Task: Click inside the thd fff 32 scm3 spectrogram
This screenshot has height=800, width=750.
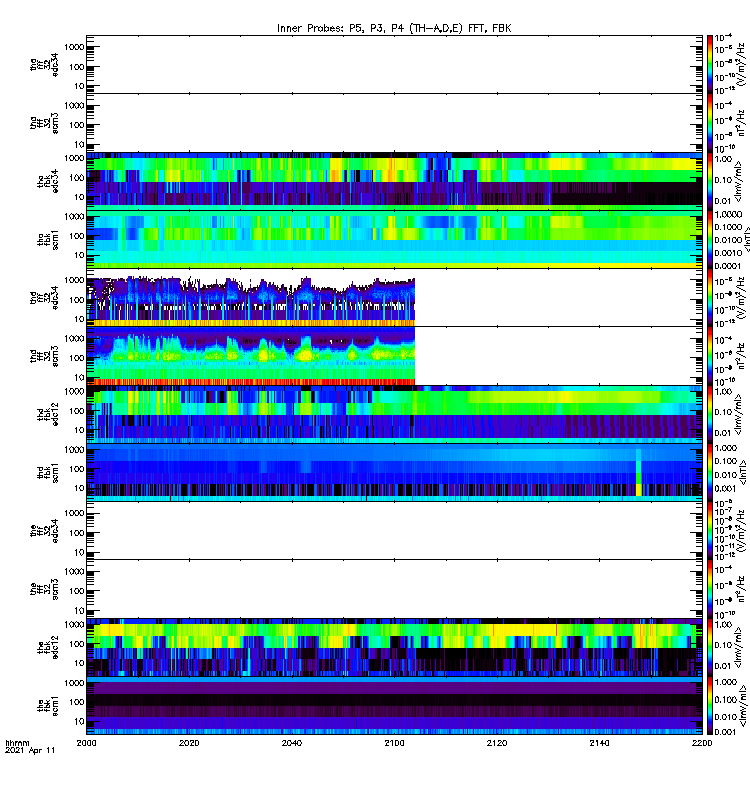Action: (x=251, y=356)
